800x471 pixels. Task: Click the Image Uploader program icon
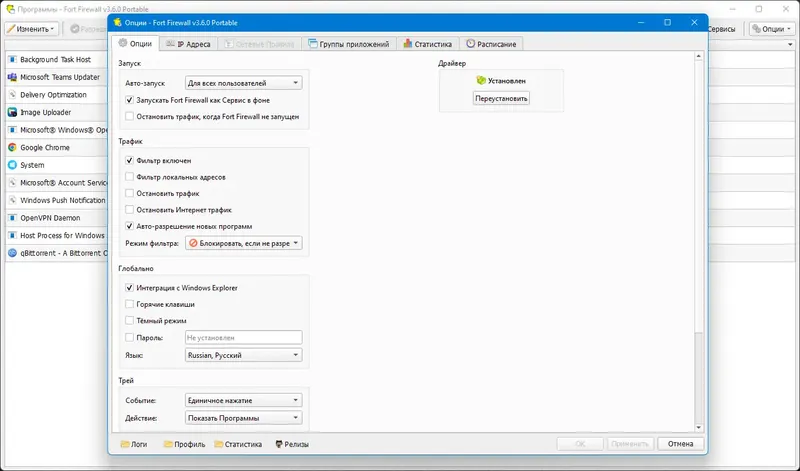pos(12,112)
